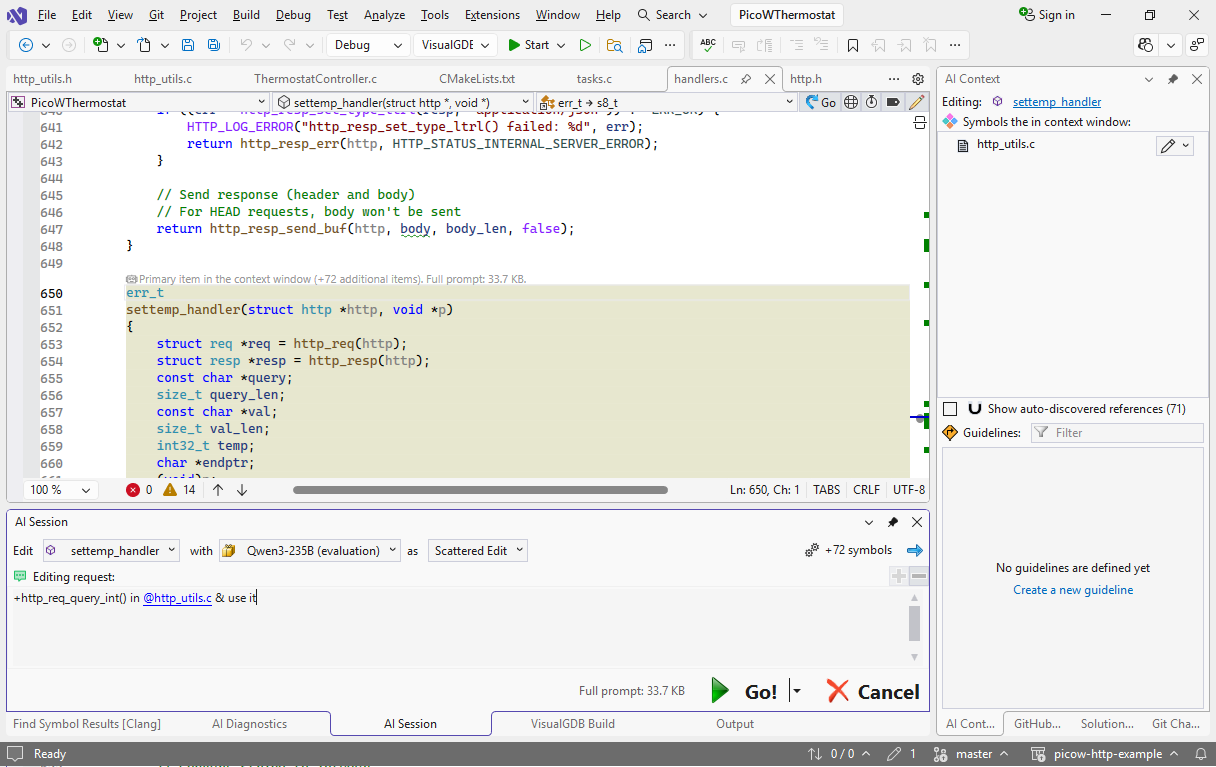The image size is (1216, 767).
Task: Click the Find in Files toolbar icon
Action: [x=614, y=45]
